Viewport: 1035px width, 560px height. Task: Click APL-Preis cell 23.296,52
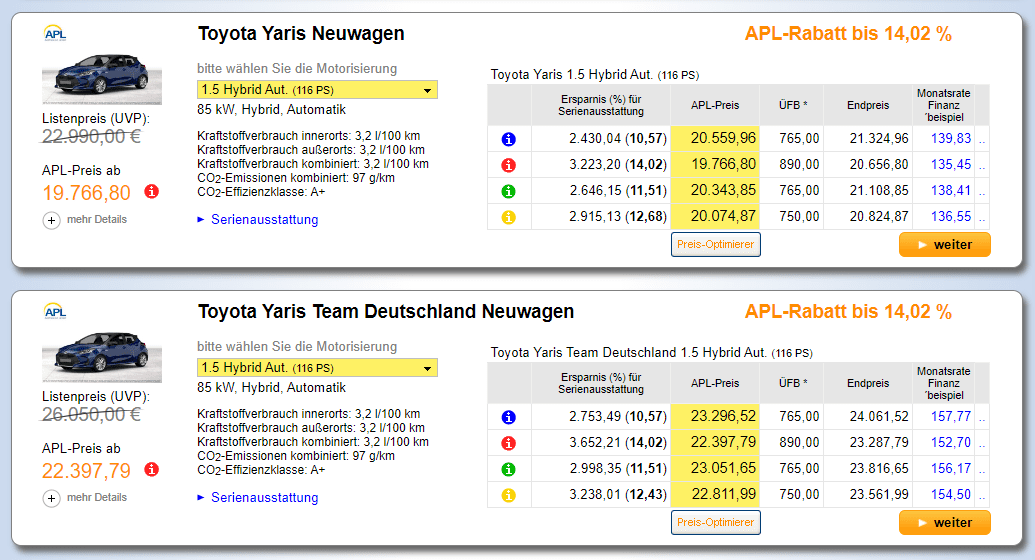(x=716, y=417)
